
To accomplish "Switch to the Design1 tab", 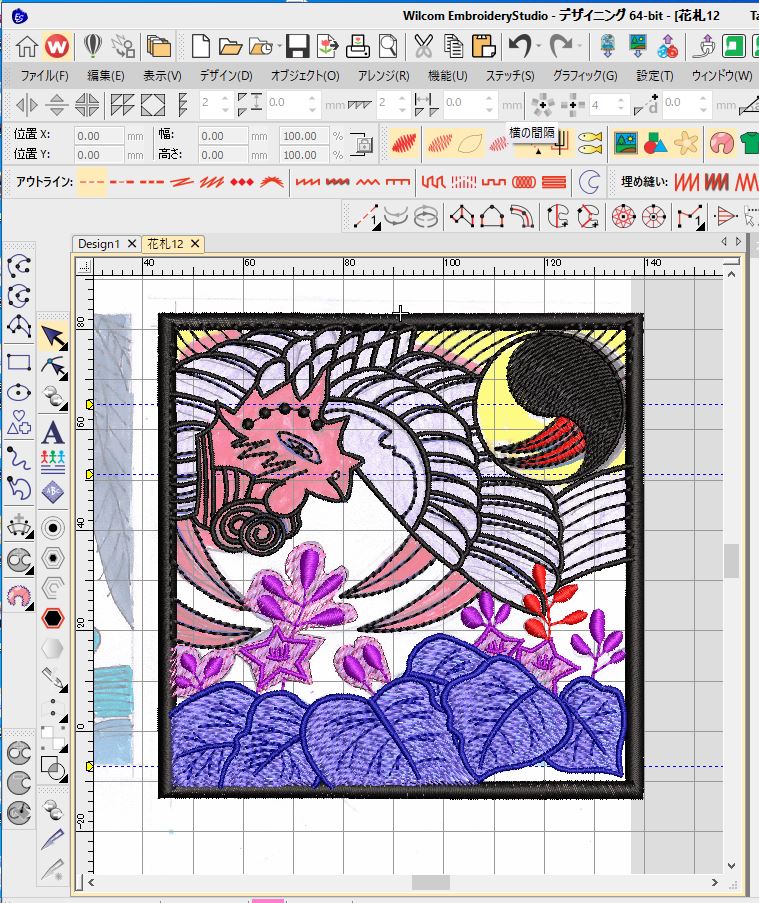I will (98, 244).
